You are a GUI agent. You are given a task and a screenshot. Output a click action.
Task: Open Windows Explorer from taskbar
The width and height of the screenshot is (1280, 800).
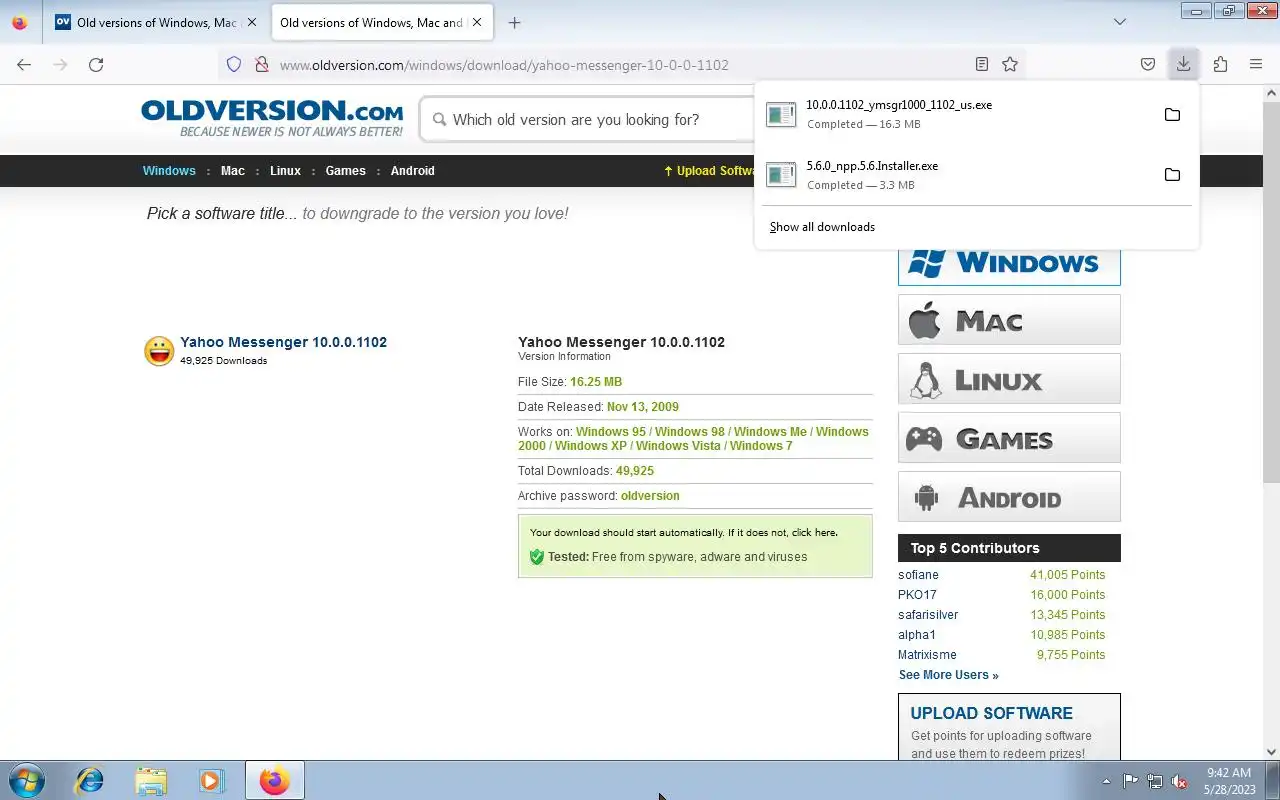click(x=151, y=780)
